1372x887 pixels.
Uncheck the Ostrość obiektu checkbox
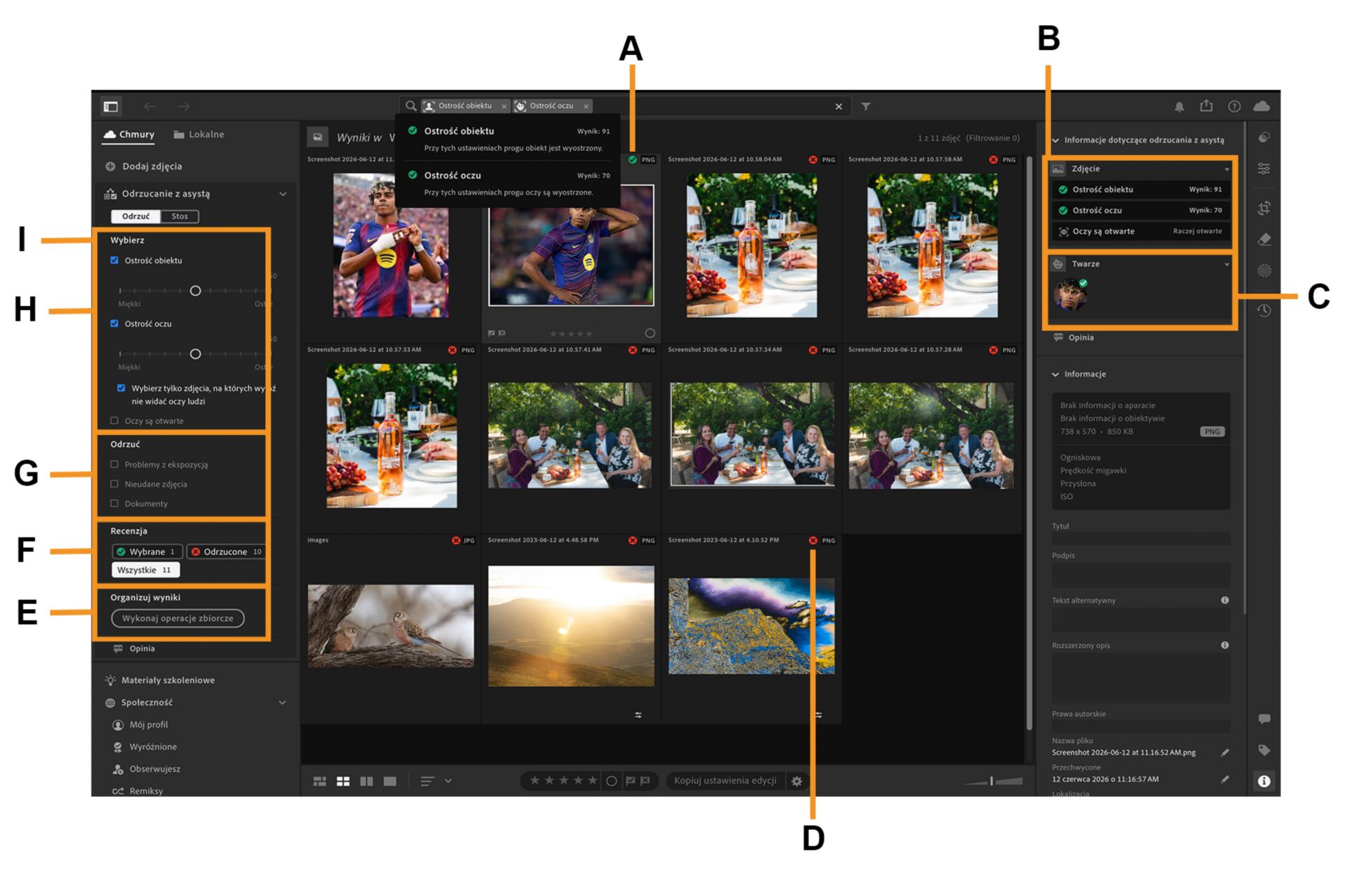[114, 260]
